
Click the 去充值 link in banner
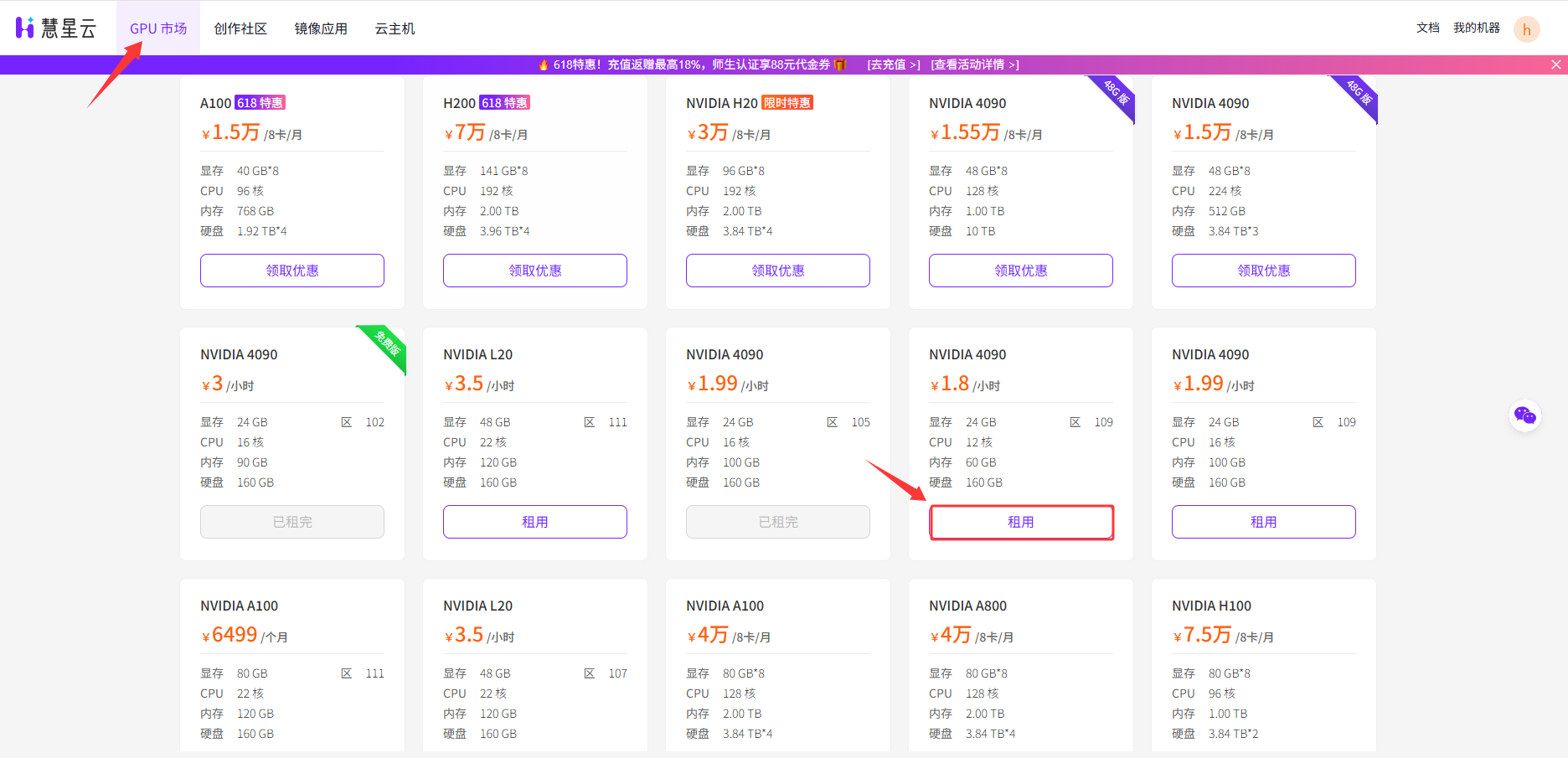(x=894, y=64)
